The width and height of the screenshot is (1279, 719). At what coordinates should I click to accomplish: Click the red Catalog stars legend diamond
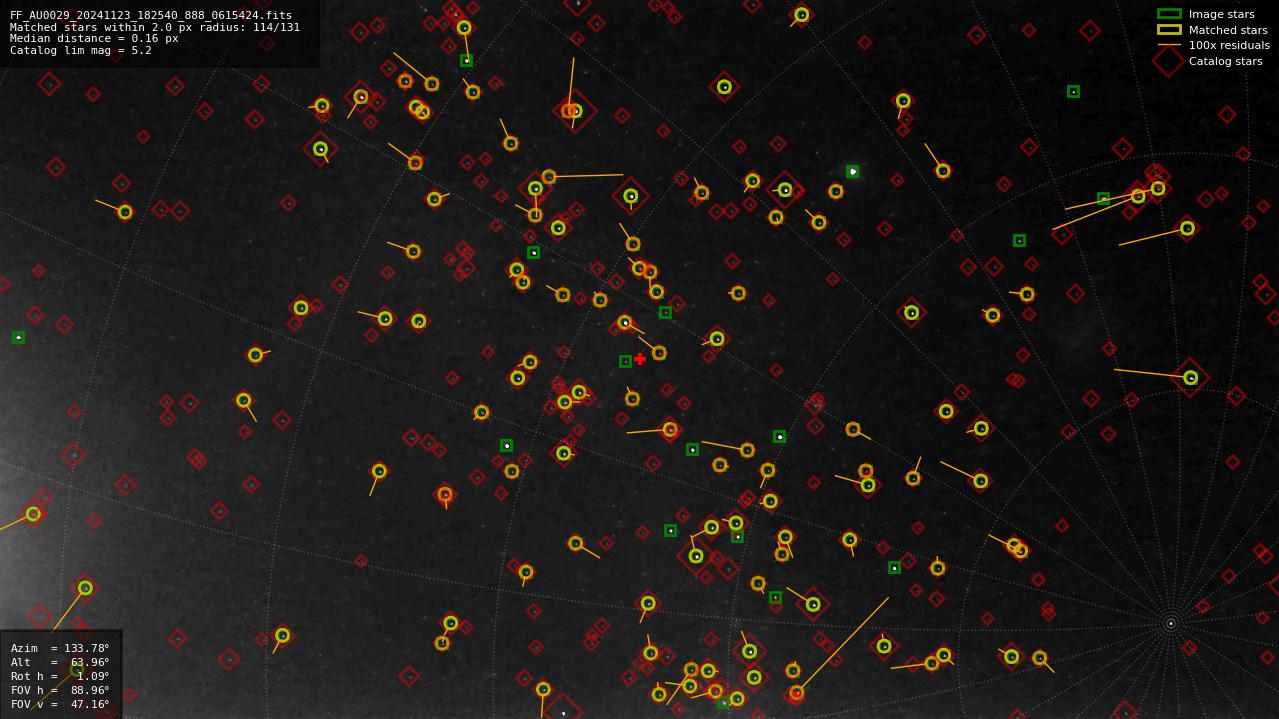[1169, 61]
